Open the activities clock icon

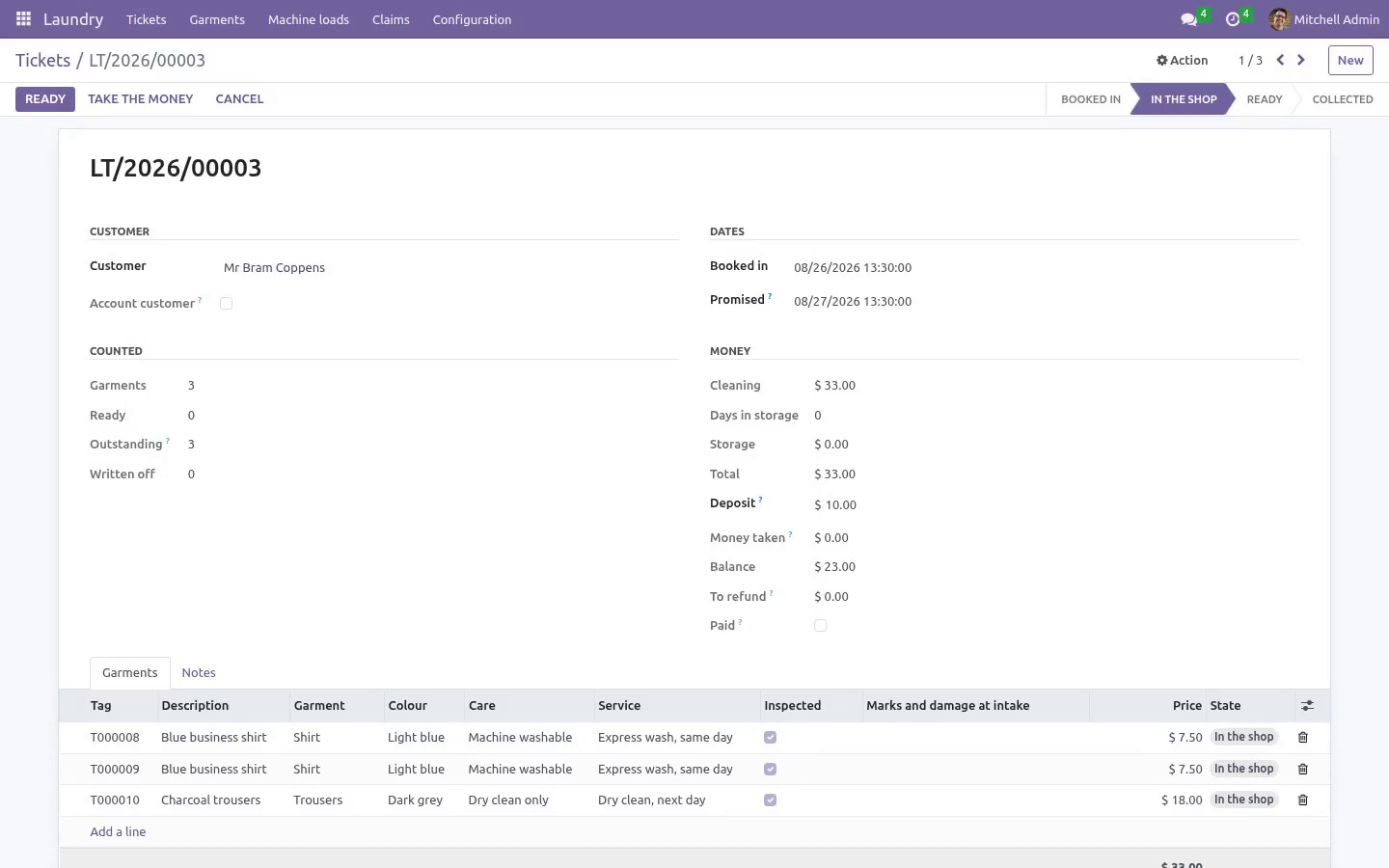(1232, 19)
